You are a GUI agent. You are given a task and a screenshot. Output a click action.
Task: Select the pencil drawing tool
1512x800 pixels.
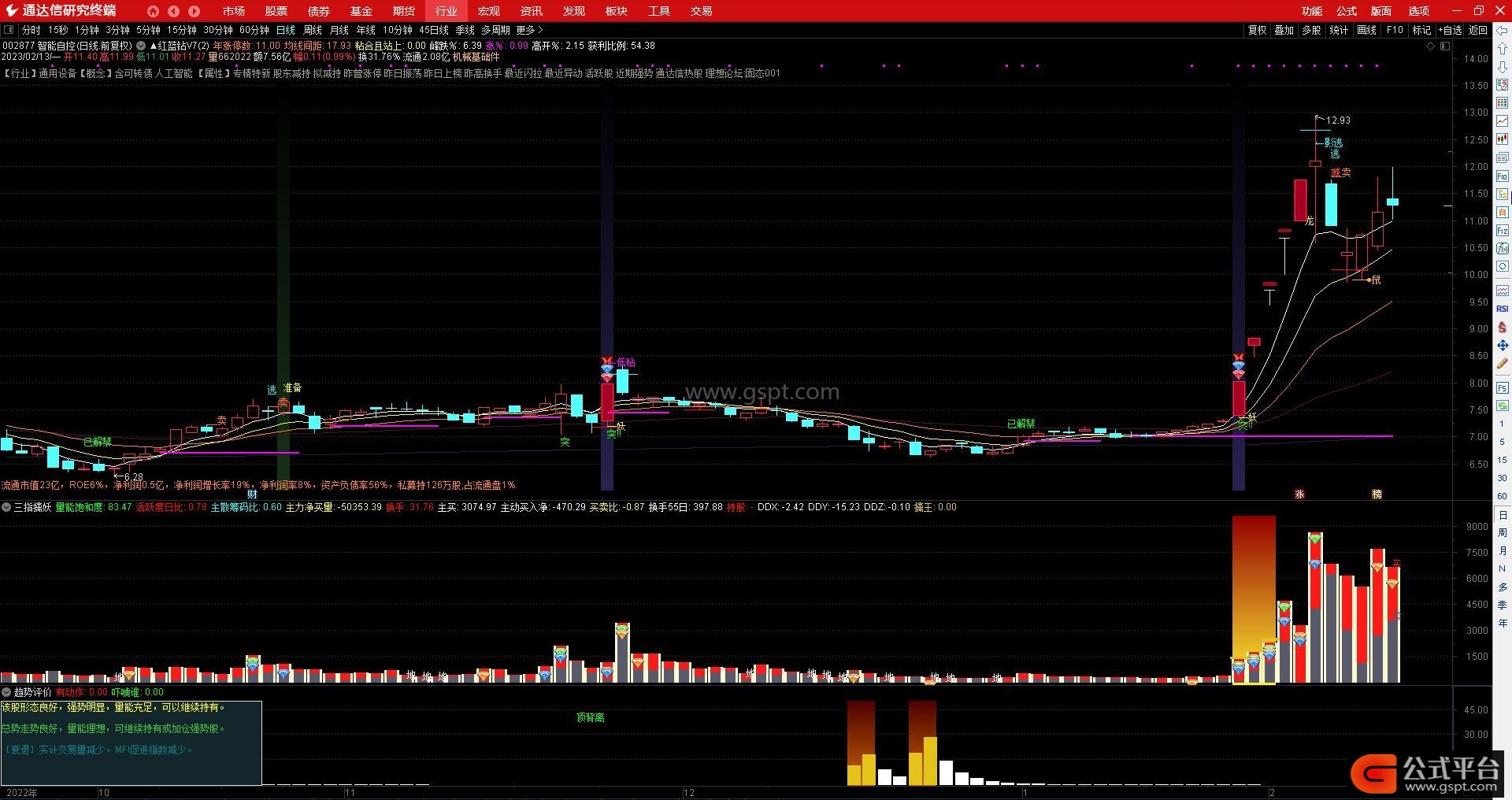pyautogui.click(x=1503, y=363)
